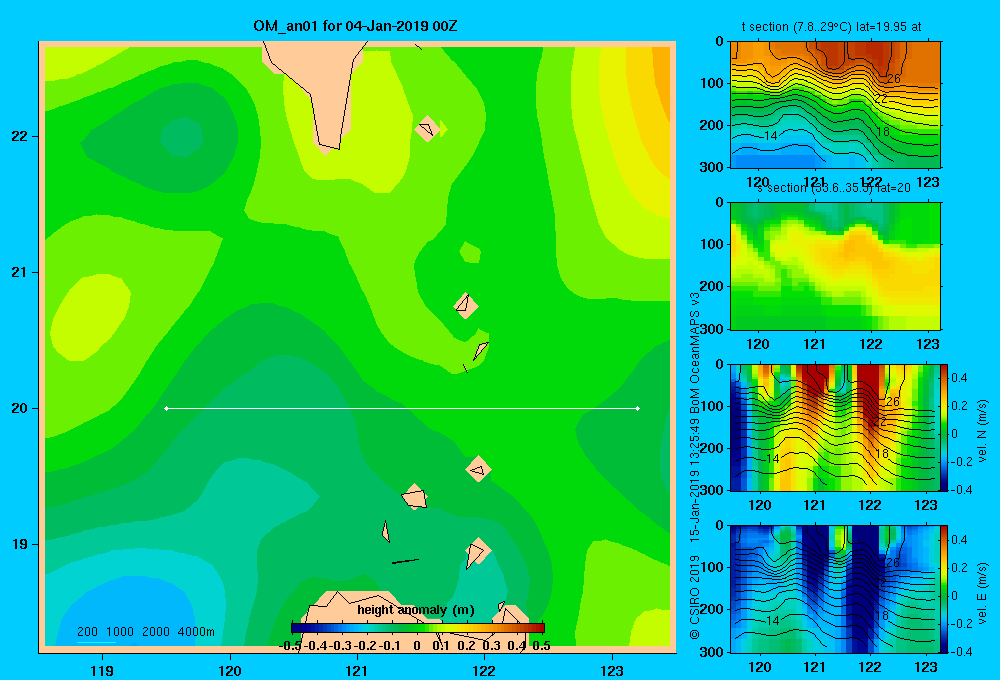Click depth label 100 on s section axis
Viewport: 1000px width, 680px height.
pyautogui.click(x=711, y=244)
